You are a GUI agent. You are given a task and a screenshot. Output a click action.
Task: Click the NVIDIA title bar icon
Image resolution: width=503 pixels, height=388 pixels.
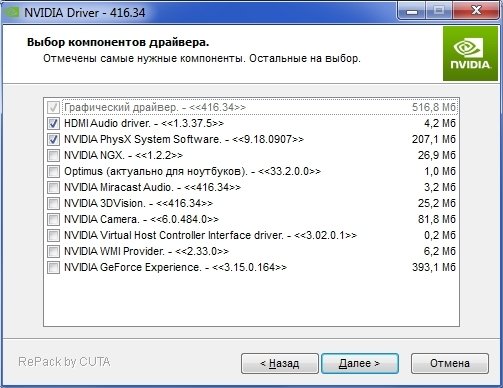pos(12,12)
